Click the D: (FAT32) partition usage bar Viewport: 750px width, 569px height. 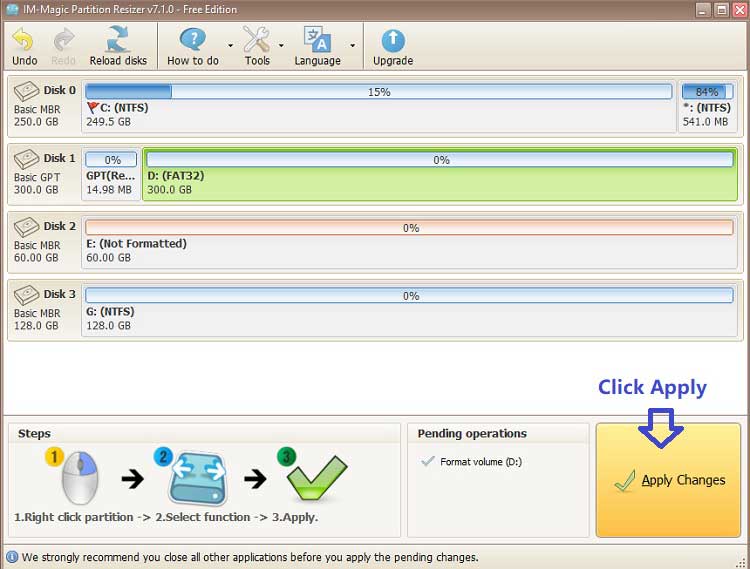[440, 160]
